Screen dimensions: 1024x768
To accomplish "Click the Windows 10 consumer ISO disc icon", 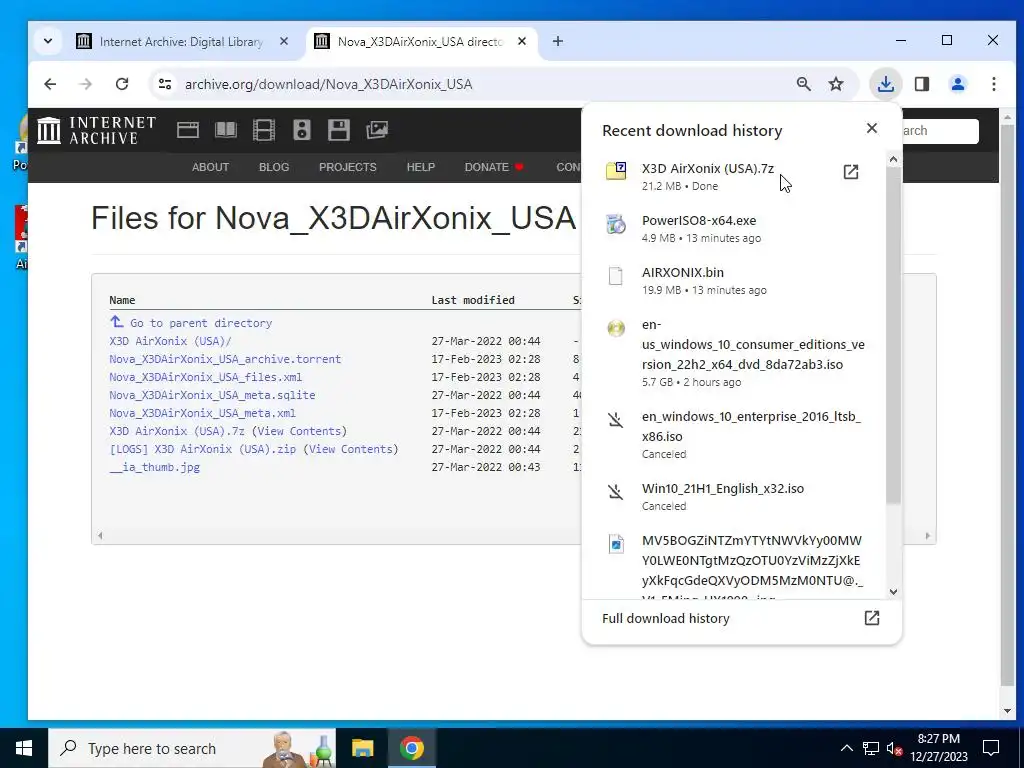I will pyautogui.click(x=616, y=328).
